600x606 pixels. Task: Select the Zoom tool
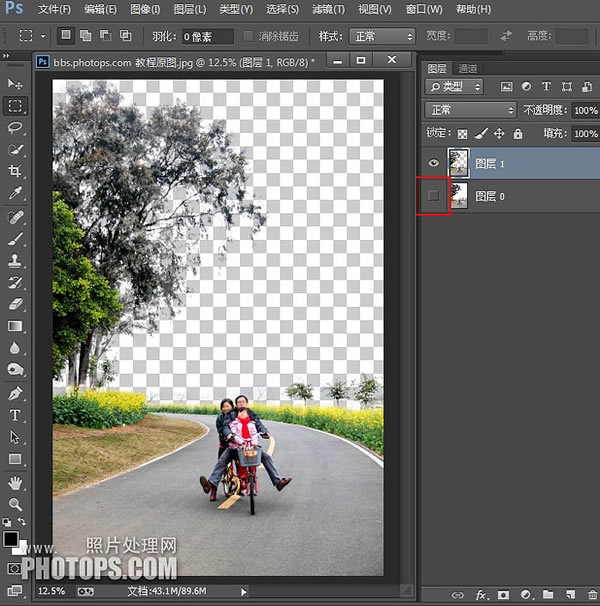pyautogui.click(x=15, y=504)
